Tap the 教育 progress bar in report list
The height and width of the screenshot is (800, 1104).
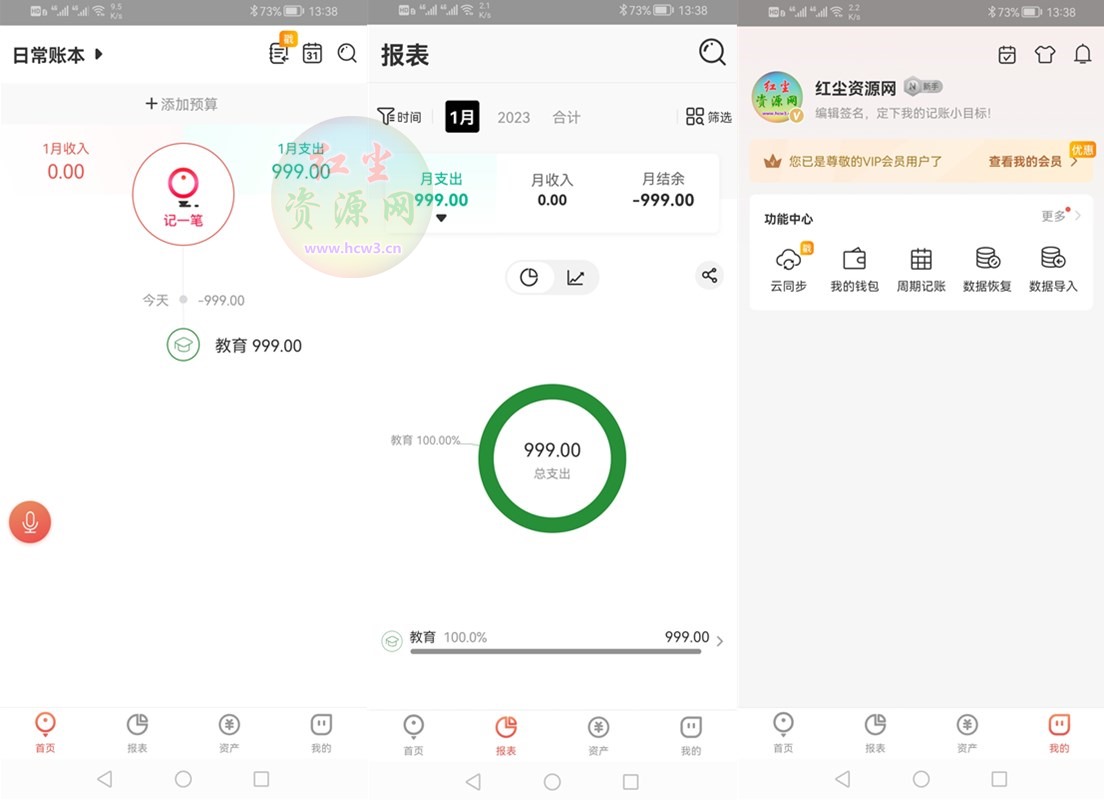556,651
